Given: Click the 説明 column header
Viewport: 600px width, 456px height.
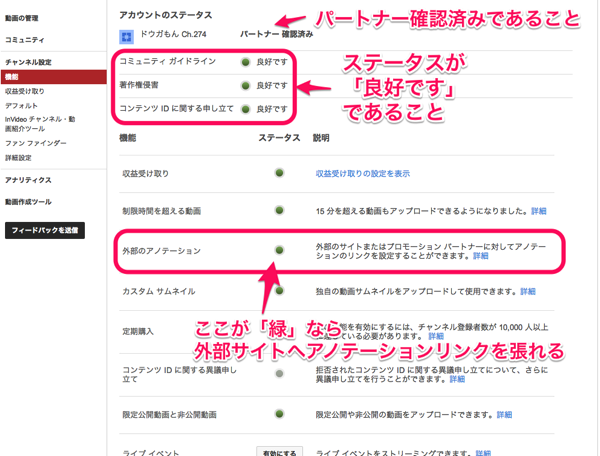Looking at the screenshot, I should coord(321,138).
